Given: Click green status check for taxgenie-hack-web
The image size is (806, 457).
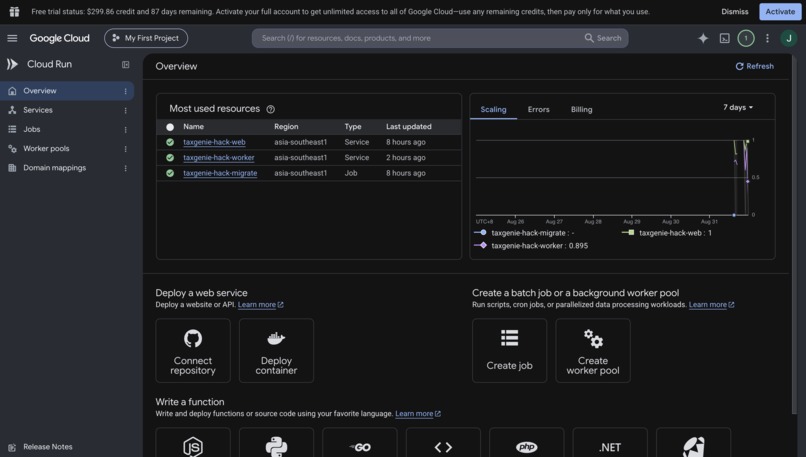Looking at the screenshot, I should pyautogui.click(x=170, y=142).
